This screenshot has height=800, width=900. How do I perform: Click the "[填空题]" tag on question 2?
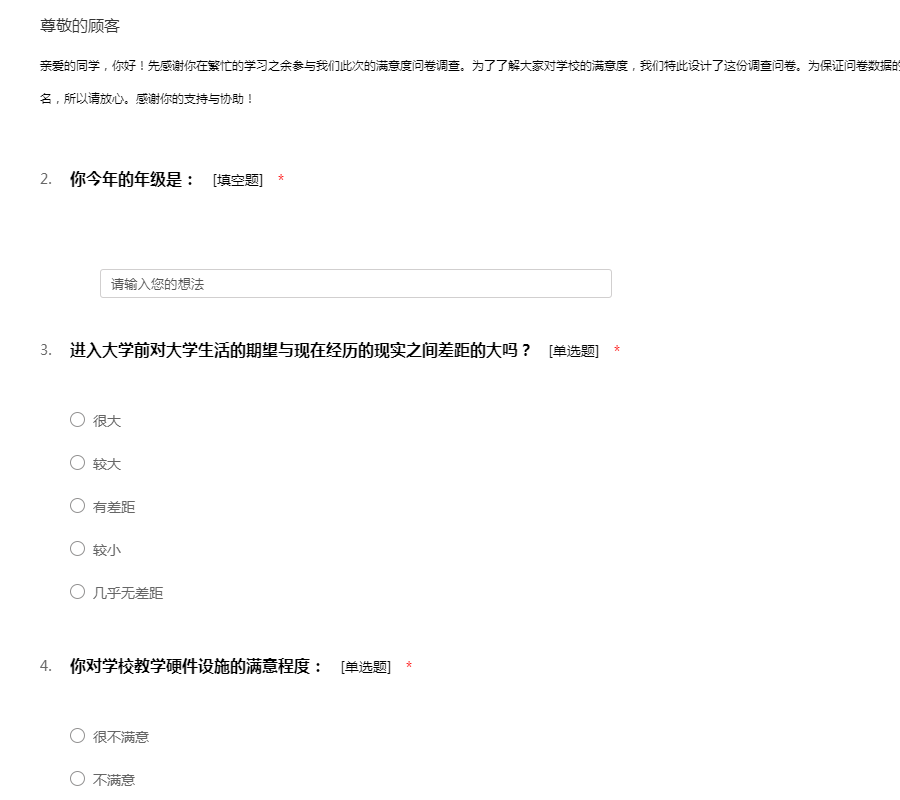click(237, 180)
